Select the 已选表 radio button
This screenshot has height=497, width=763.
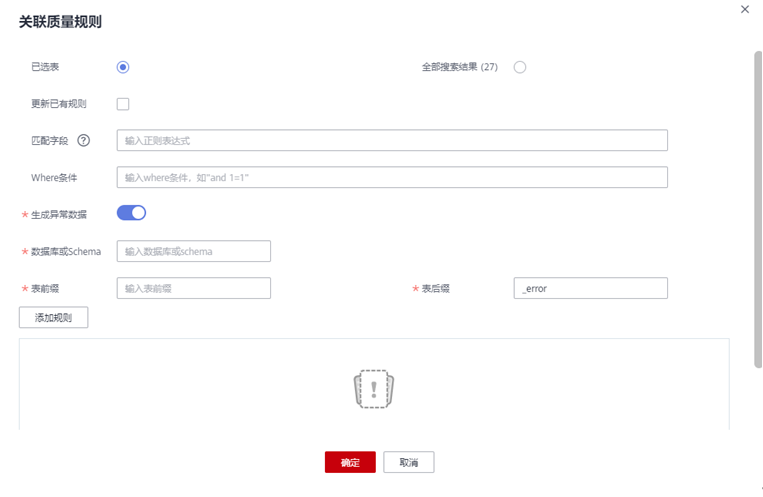(x=123, y=67)
